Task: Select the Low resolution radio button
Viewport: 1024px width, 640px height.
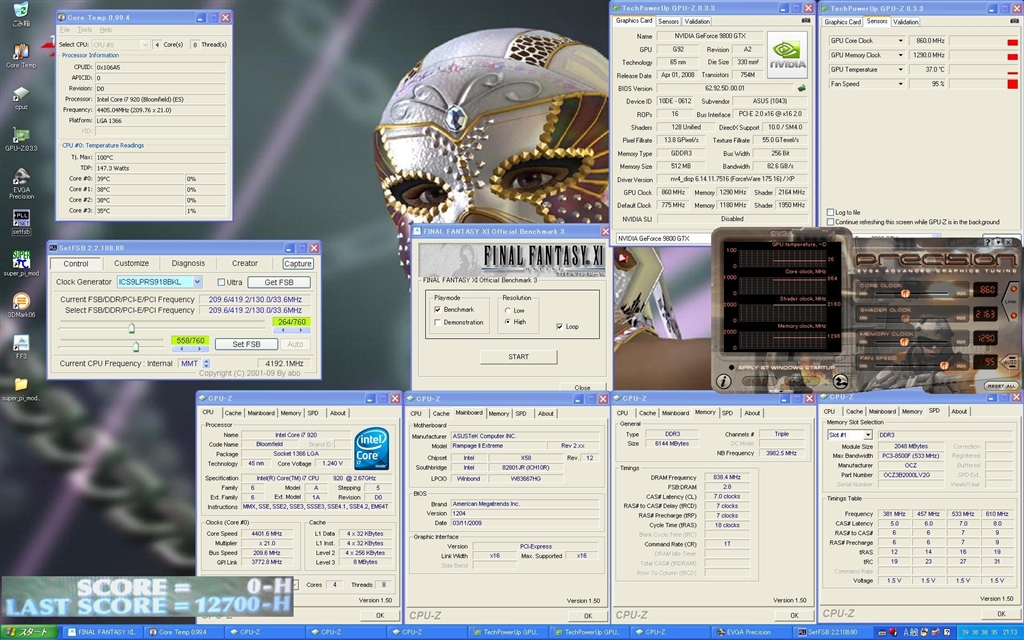Action: [507, 310]
